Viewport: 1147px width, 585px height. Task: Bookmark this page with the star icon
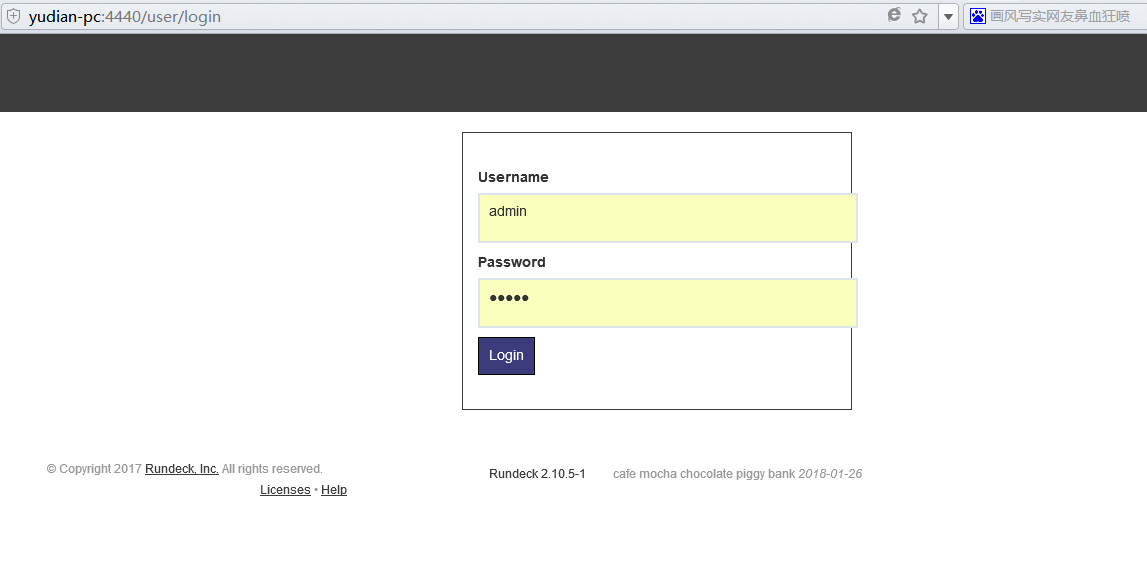point(920,17)
